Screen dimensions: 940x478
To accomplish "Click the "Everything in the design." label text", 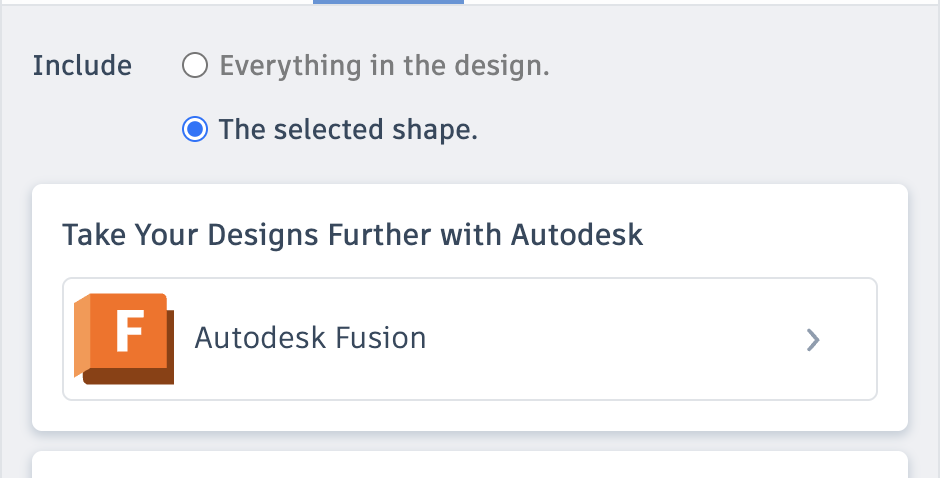I will [384, 67].
